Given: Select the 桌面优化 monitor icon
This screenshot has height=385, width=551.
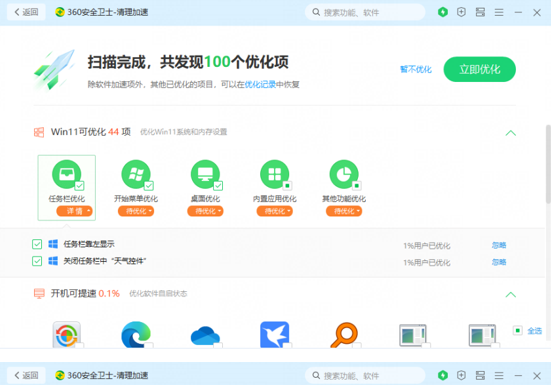Looking at the screenshot, I should click(x=205, y=174).
